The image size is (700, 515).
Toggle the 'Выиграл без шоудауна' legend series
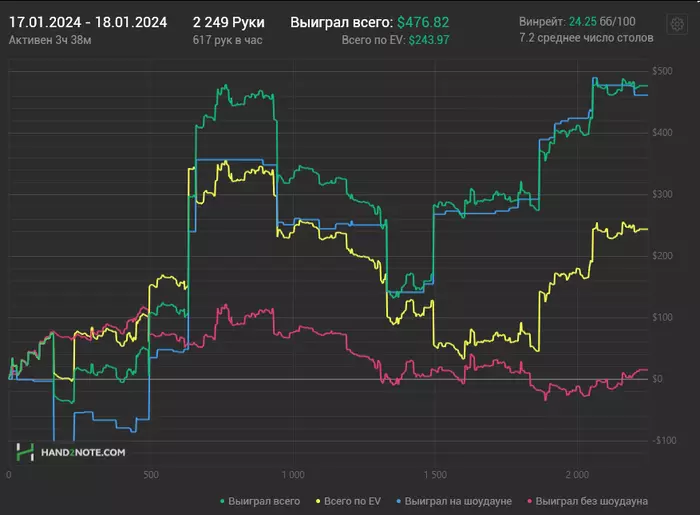[592, 500]
